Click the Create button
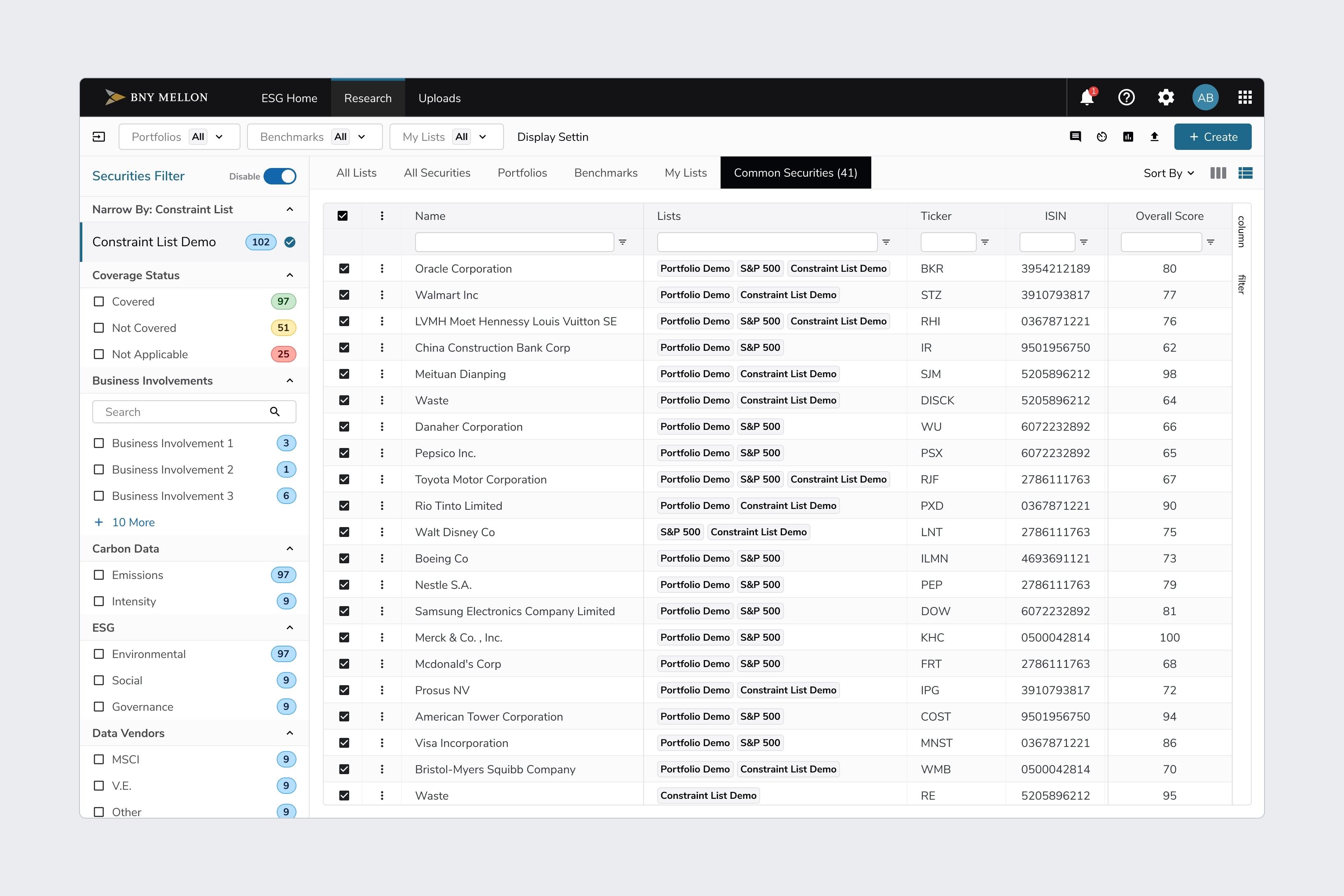 pyautogui.click(x=1213, y=137)
